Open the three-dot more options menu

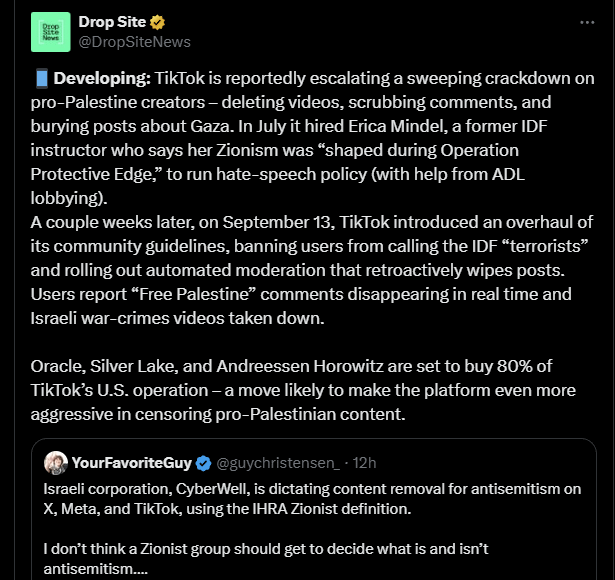(x=587, y=22)
